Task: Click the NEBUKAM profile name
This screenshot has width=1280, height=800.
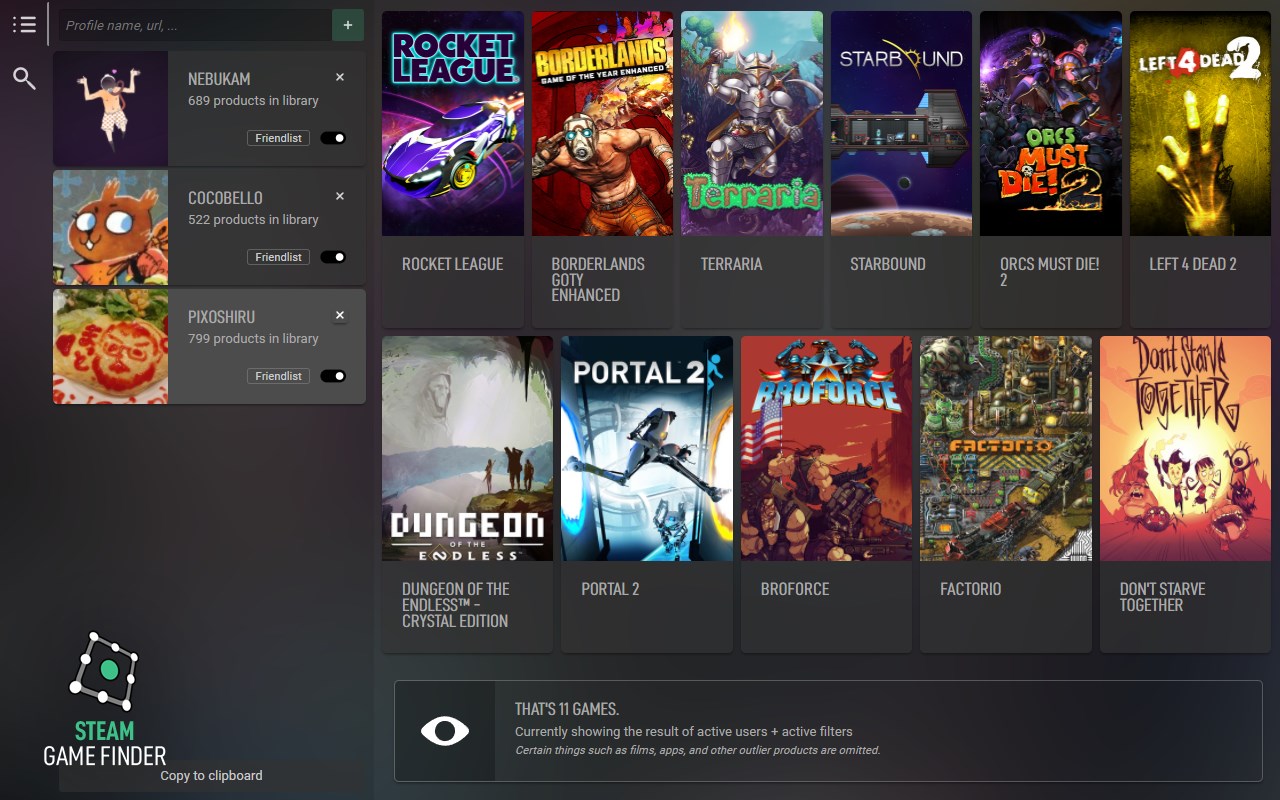Action: pyautogui.click(x=219, y=79)
